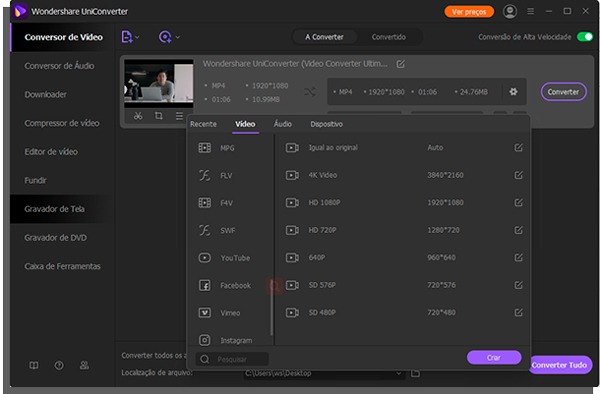Choose the Instagram format icon
Viewport: 600px width, 394px height.
(x=204, y=340)
